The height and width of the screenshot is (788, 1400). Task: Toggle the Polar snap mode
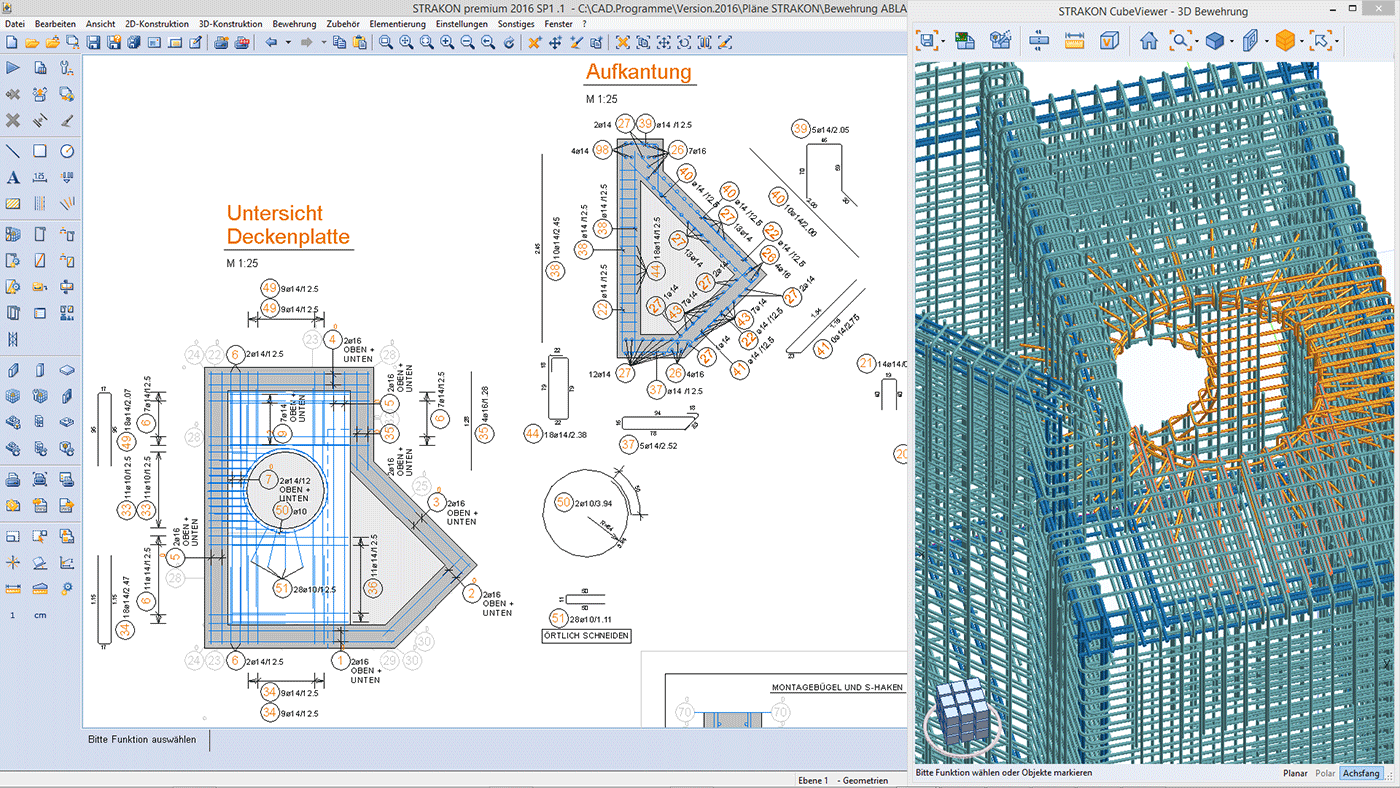click(1325, 773)
